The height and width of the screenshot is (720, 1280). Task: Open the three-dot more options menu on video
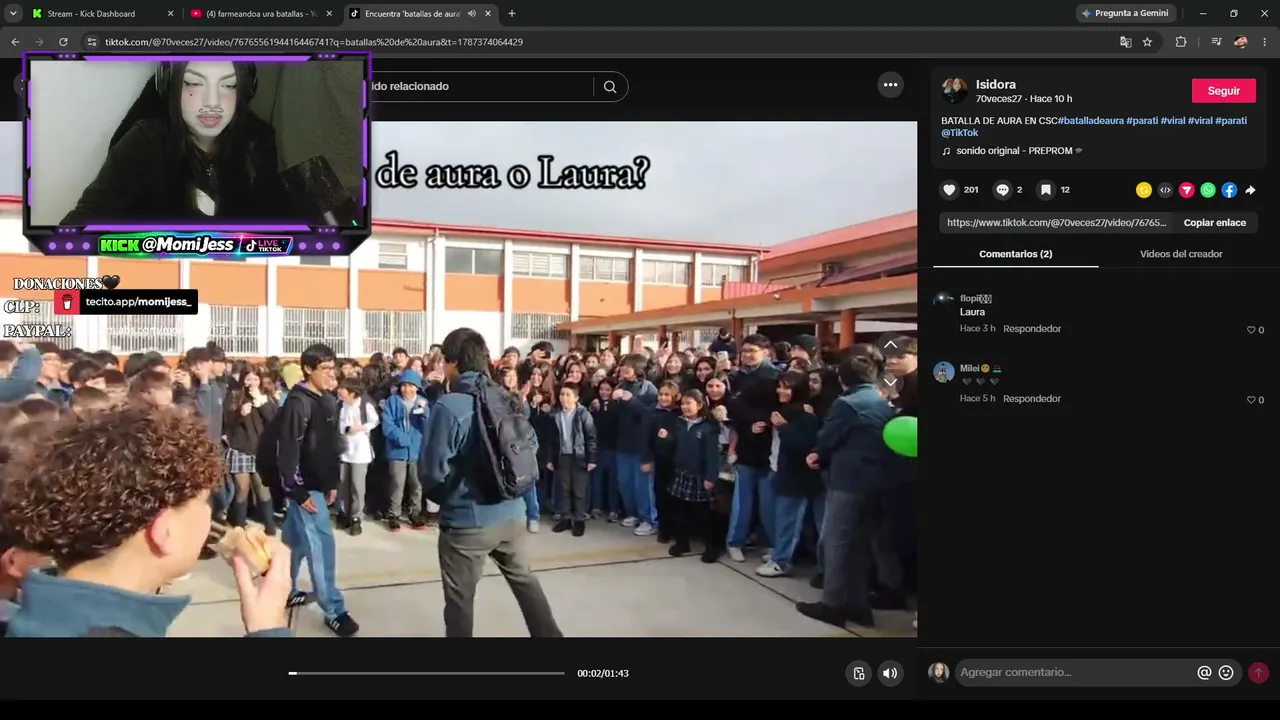tap(891, 86)
